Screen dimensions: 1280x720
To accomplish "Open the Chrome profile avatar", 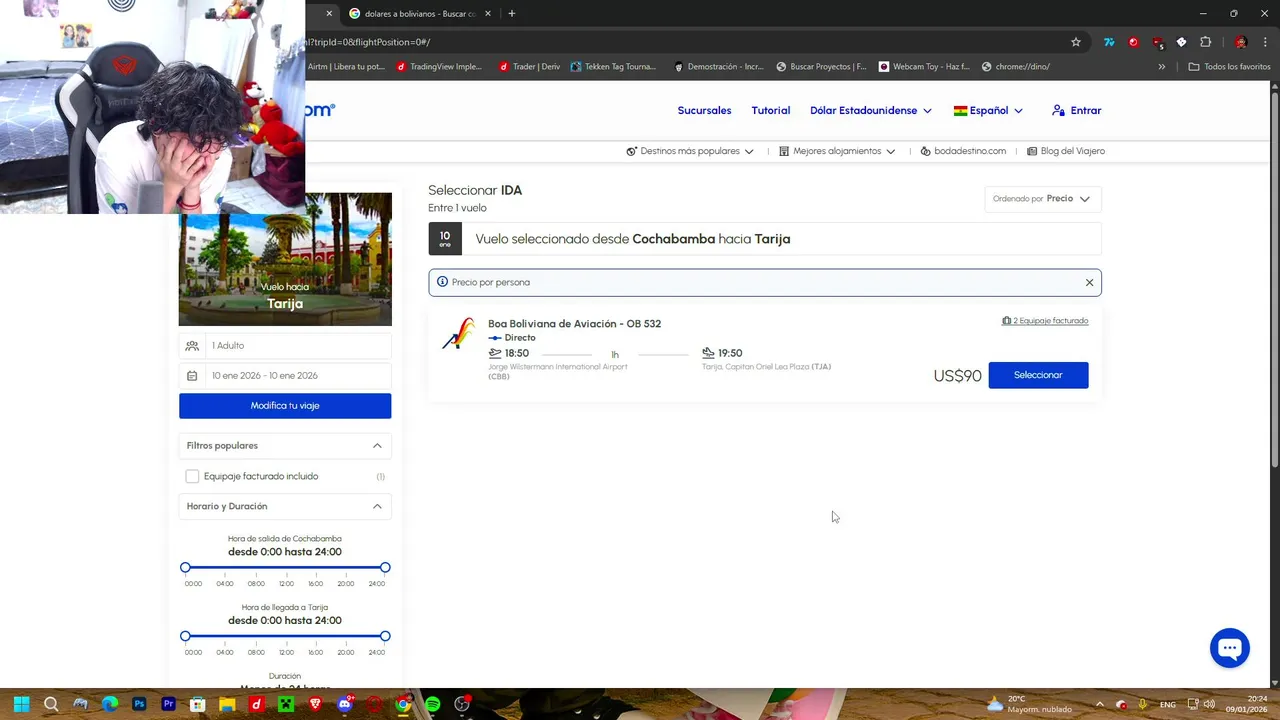I will tap(1241, 42).
